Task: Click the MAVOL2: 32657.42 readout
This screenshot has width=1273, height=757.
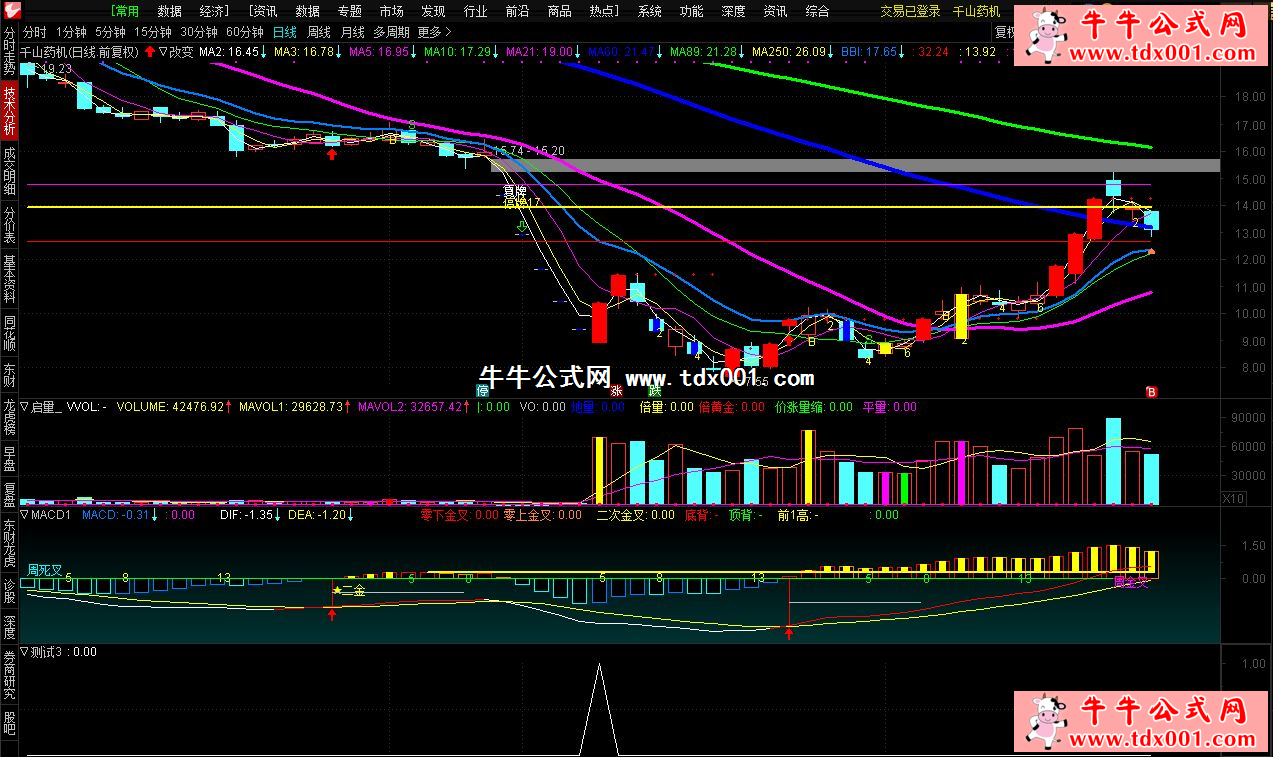Action: coord(410,407)
